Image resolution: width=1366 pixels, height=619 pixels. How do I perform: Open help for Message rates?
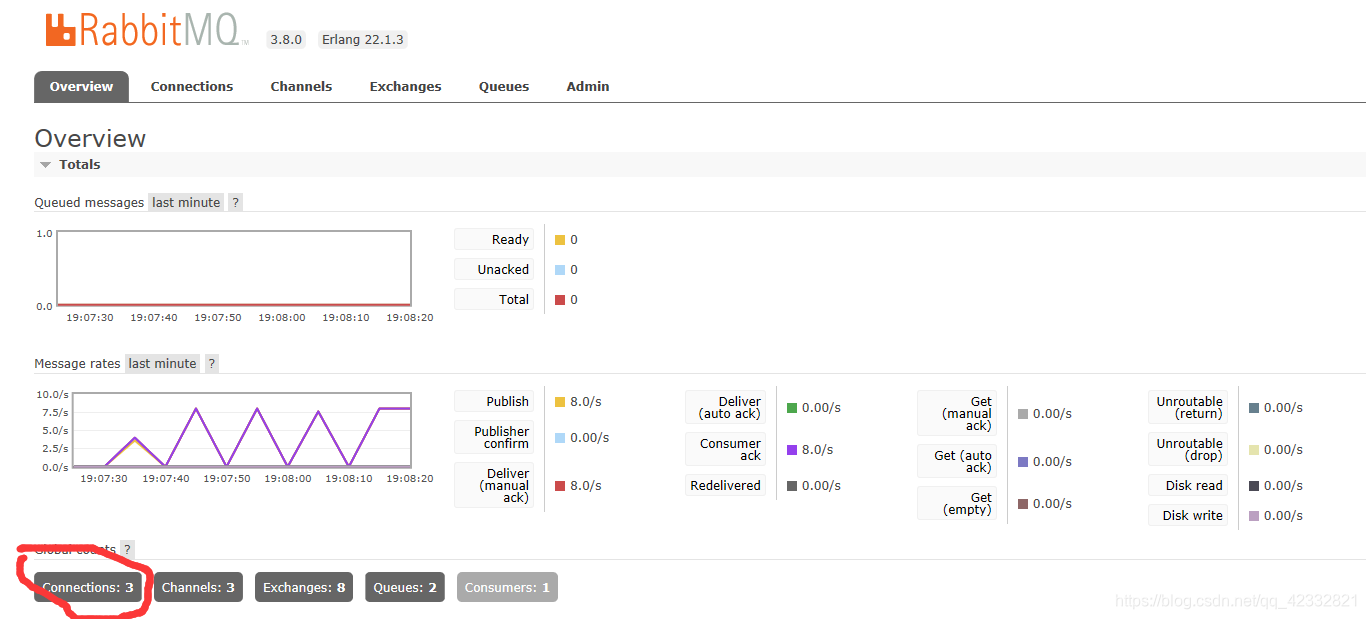pos(211,363)
